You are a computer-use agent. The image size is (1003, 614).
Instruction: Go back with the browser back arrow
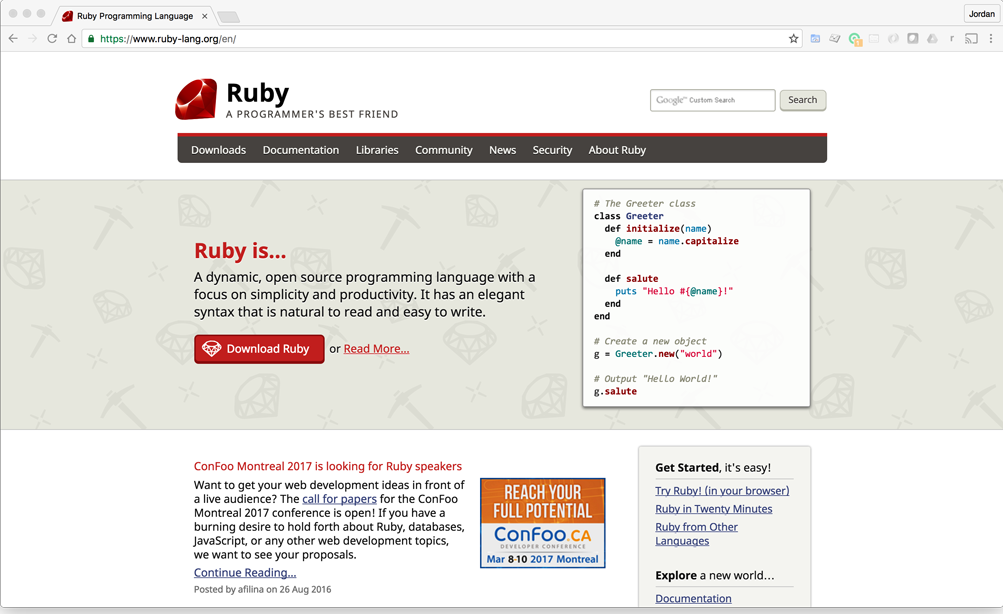13,38
